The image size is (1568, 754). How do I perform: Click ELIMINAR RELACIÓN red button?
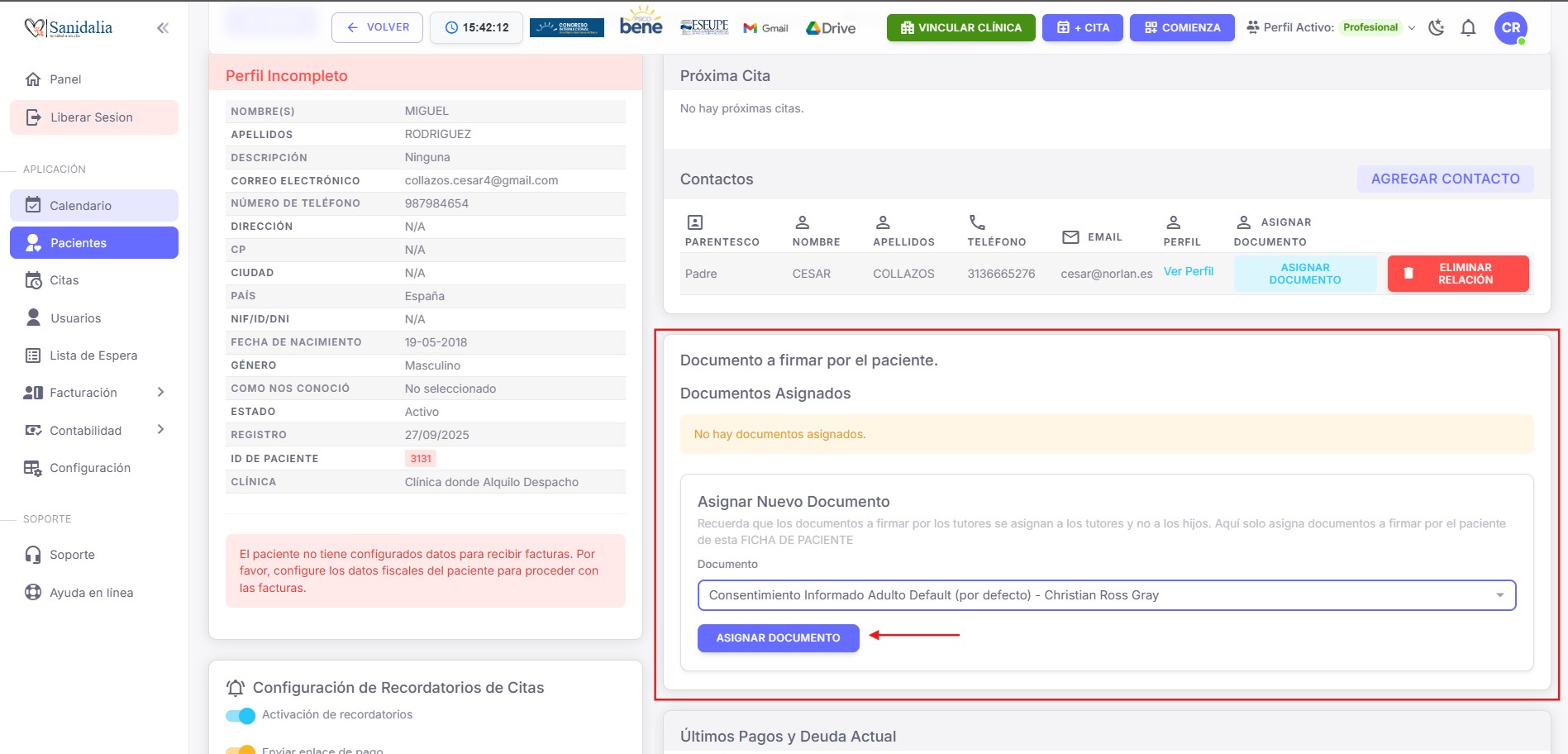pyautogui.click(x=1457, y=274)
